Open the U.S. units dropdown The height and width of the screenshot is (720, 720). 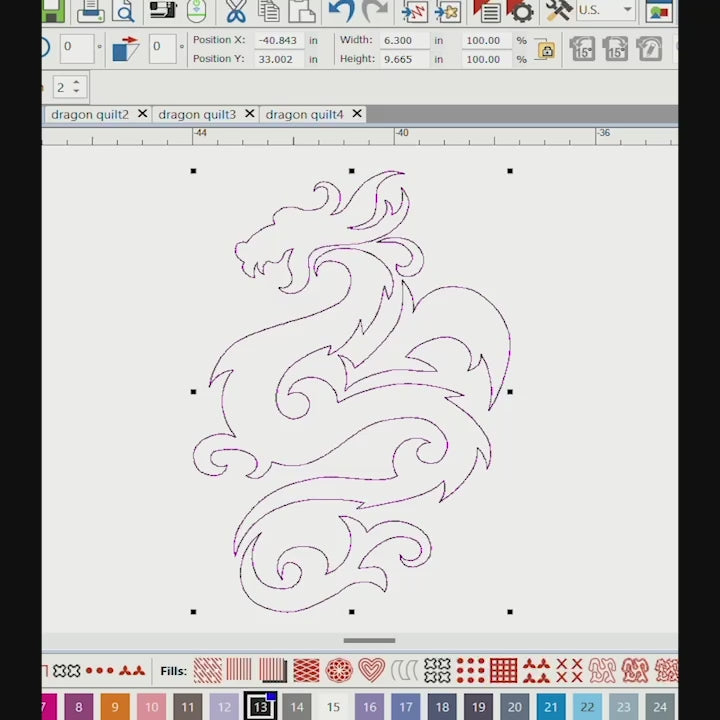[607, 10]
